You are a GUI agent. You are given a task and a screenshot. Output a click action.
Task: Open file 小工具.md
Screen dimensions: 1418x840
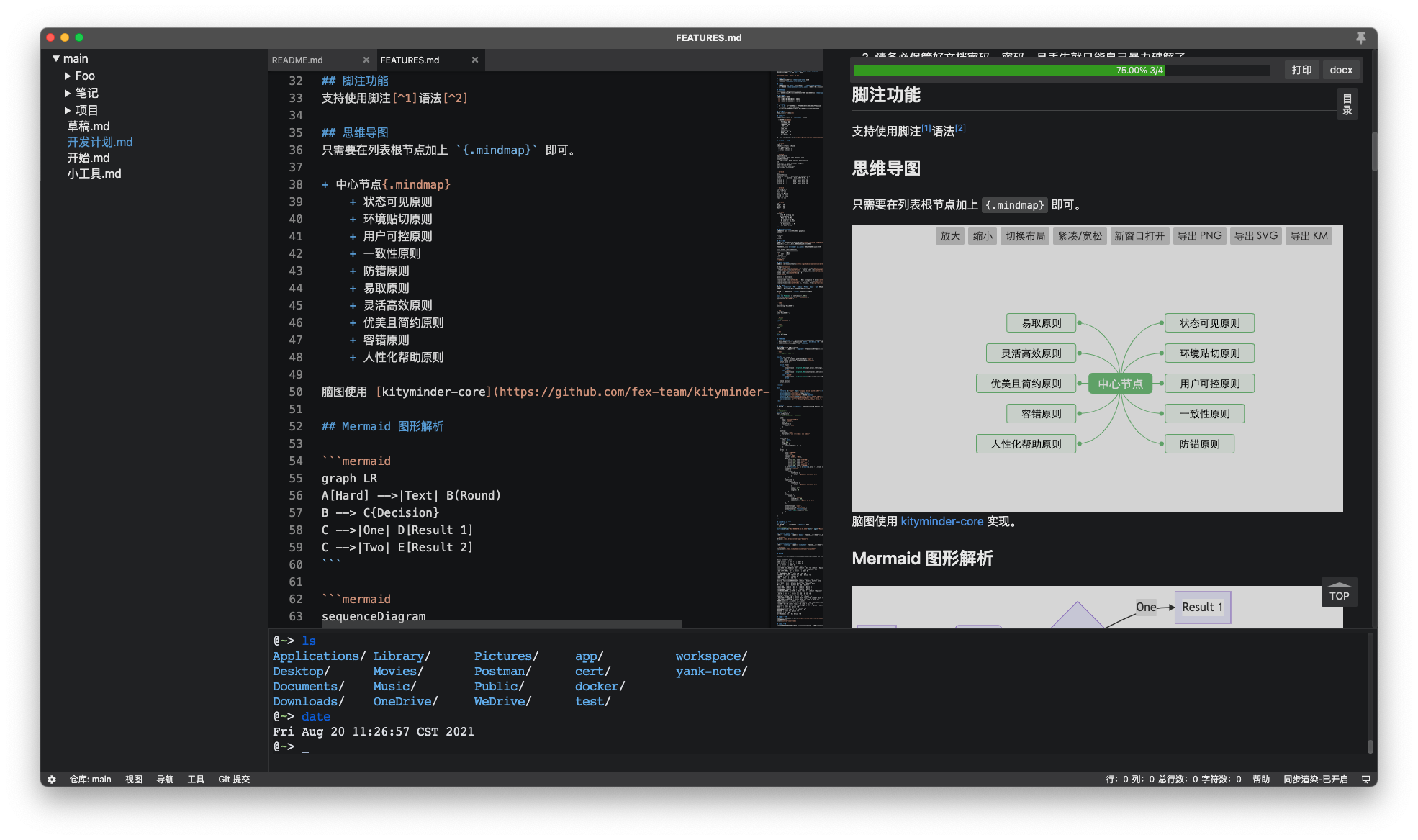(x=94, y=173)
